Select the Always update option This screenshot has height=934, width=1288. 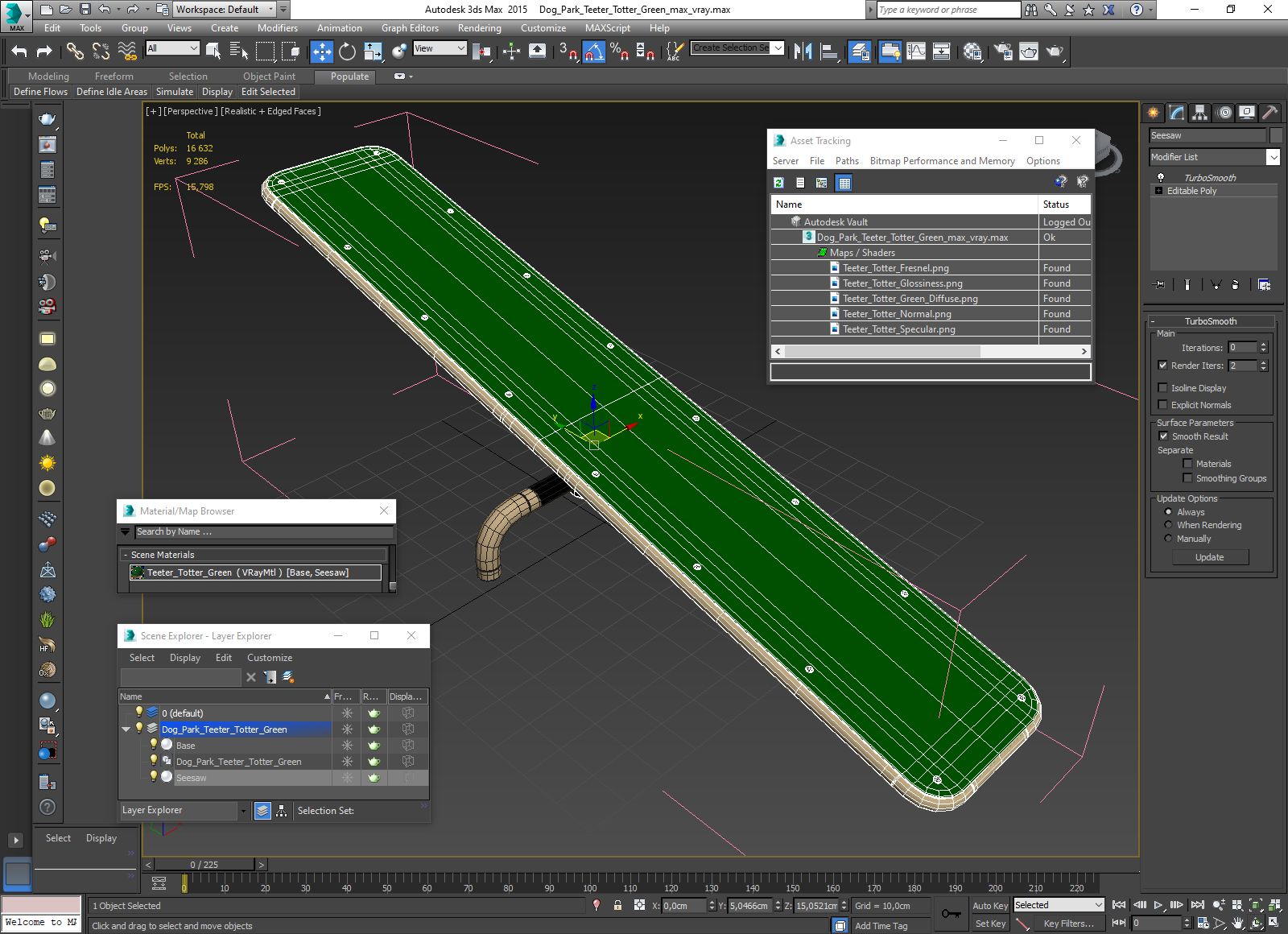click(x=1168, y=511)
